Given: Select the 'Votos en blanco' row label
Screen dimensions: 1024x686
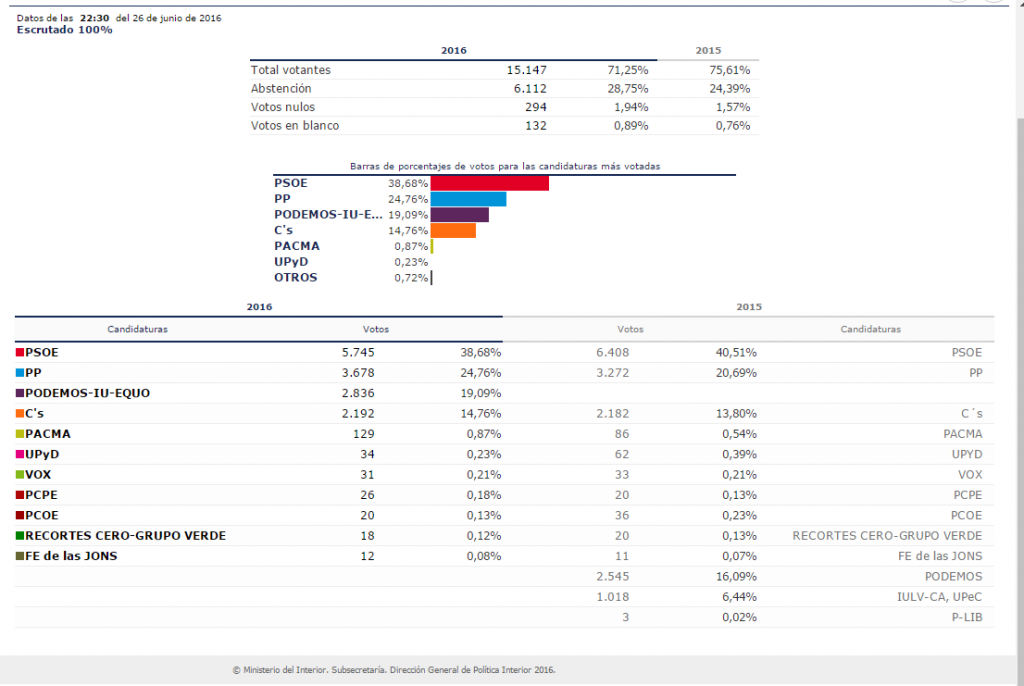Looking at the screenshot, I should coord(295,125).
